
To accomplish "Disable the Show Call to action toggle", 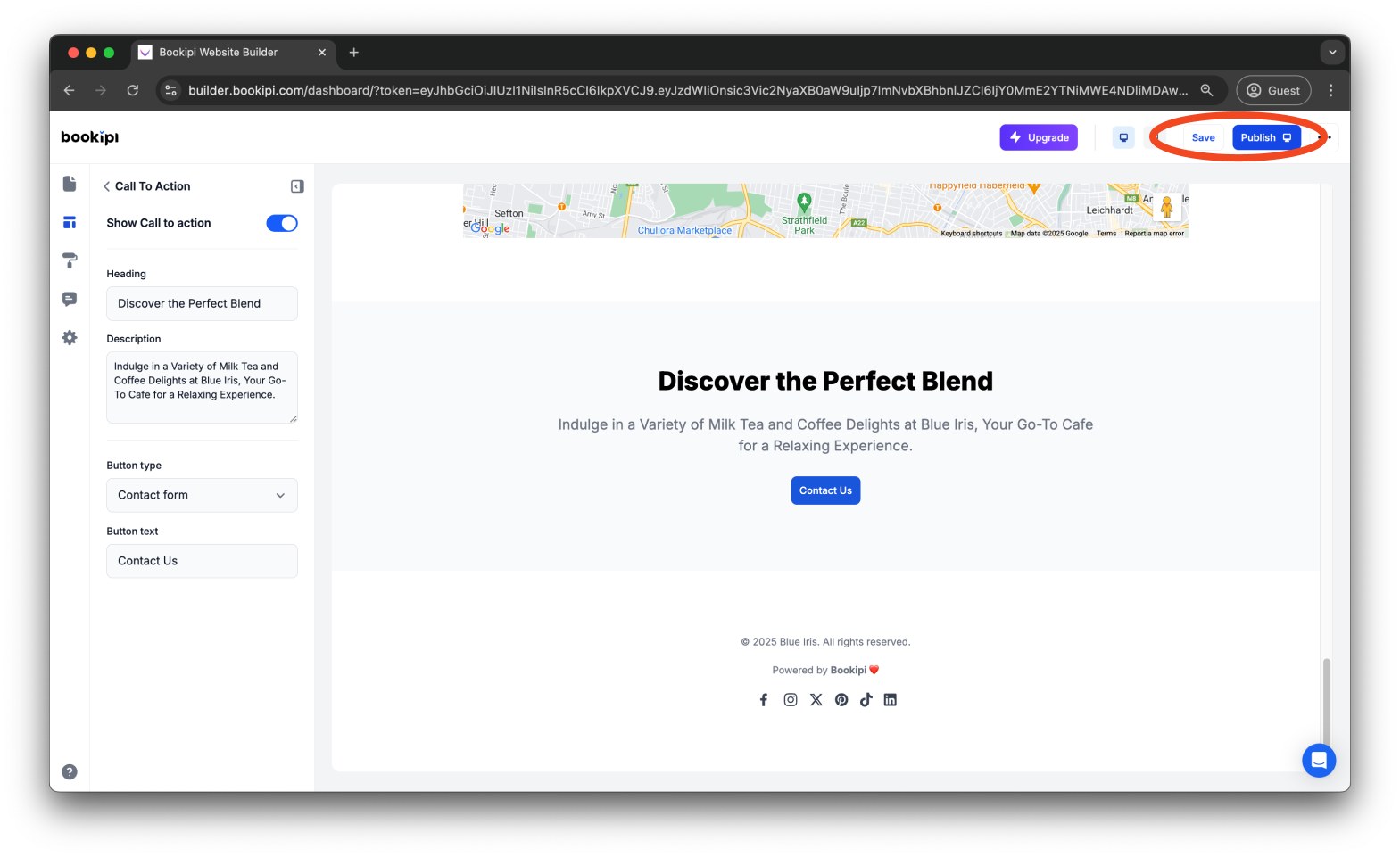I will point(282,223).
